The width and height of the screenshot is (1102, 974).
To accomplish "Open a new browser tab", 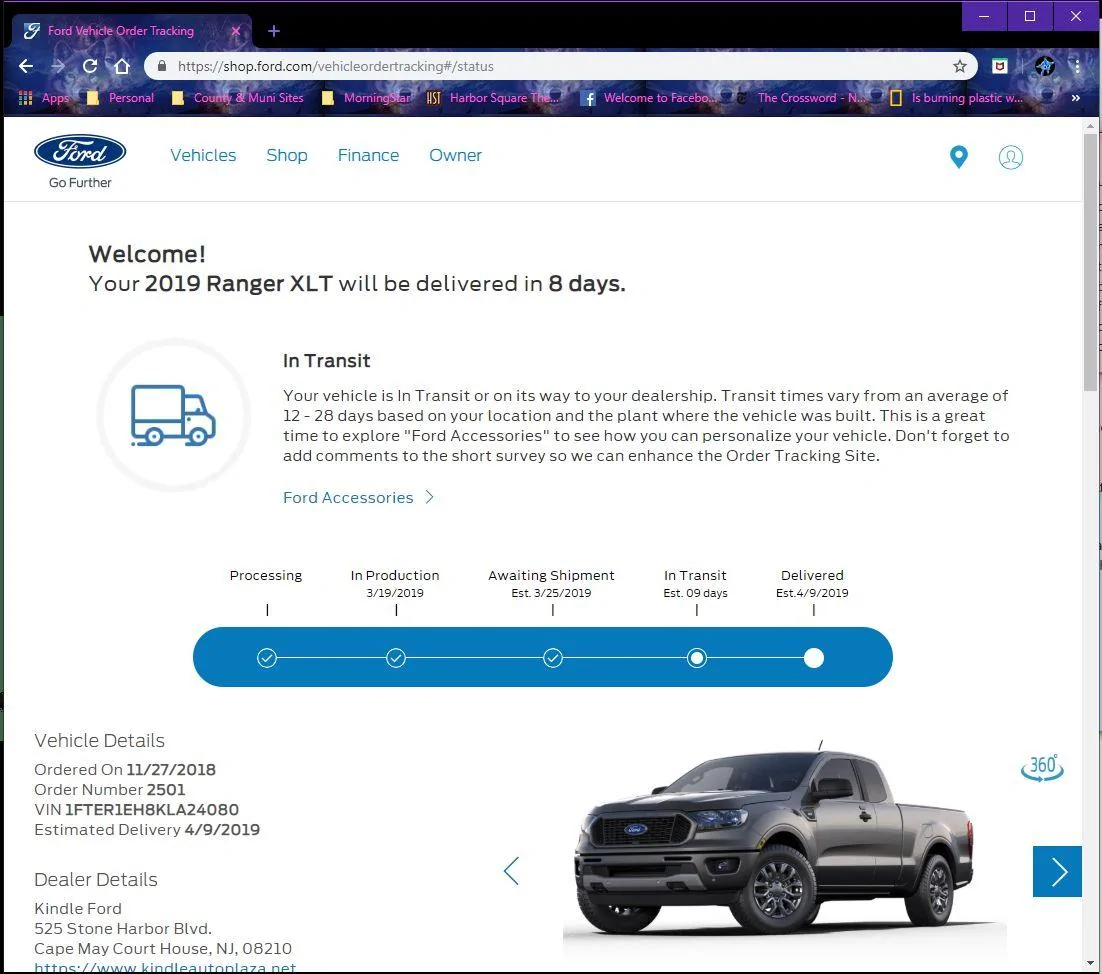I will [274, 31].
